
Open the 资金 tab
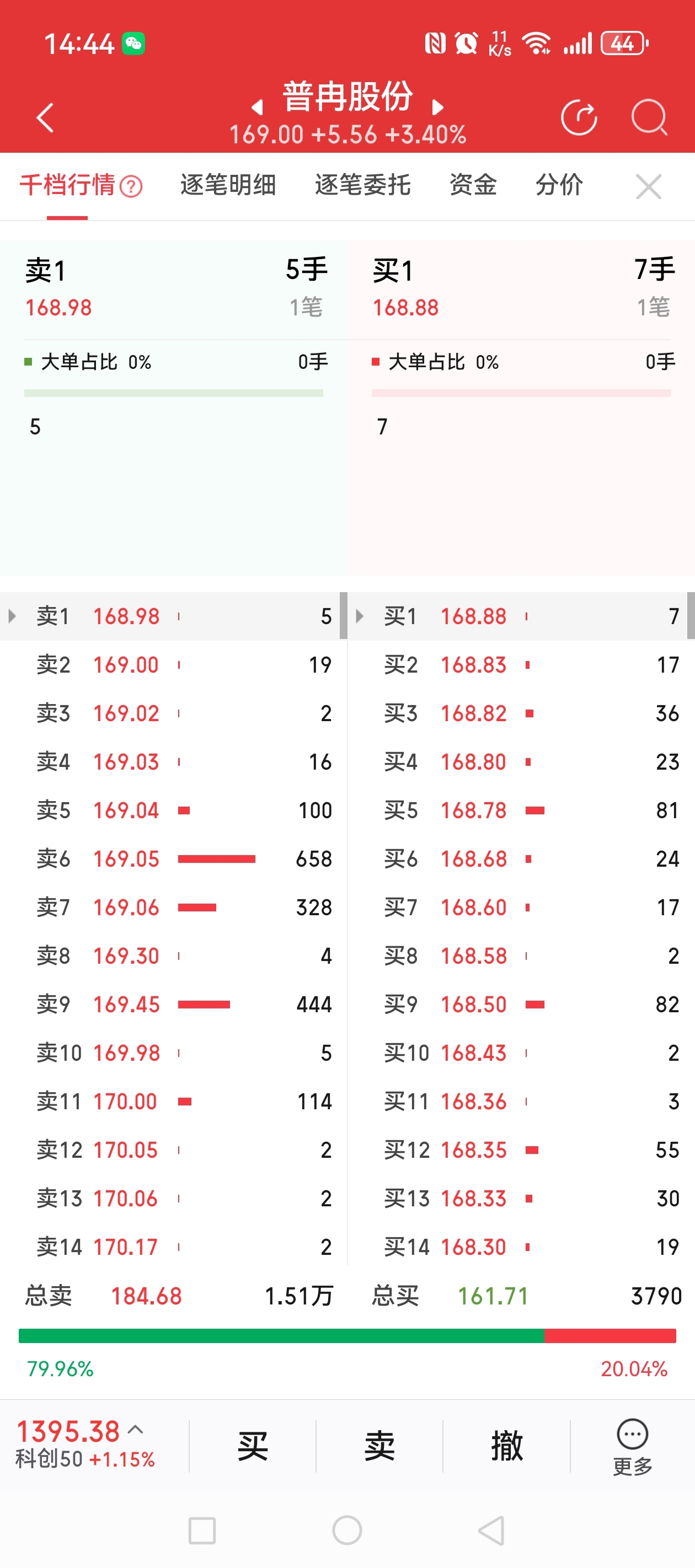[473, 185]
